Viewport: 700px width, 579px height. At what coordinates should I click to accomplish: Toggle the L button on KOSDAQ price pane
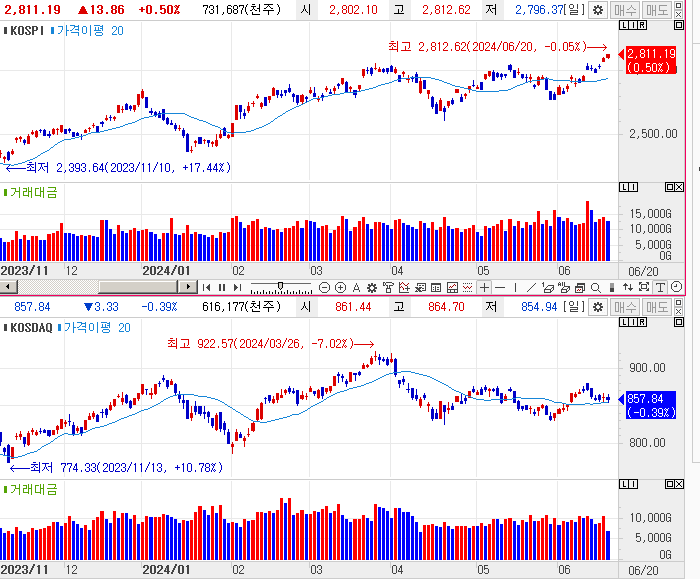(624, 322)
